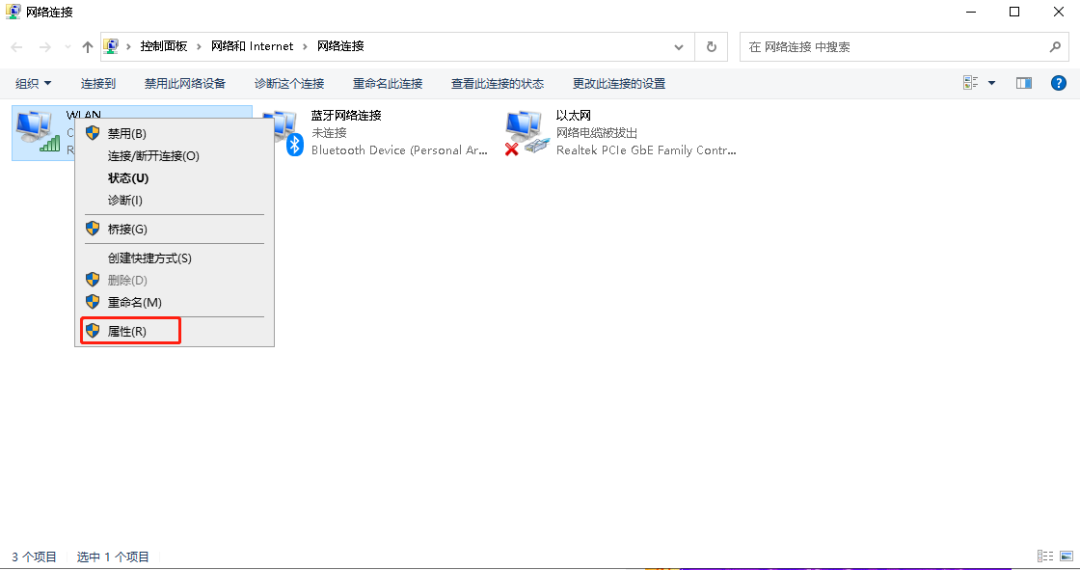This screenshot has height=570, width=1080.
Task: Open the 组织 dropdown menu
Action: point(33,83)
